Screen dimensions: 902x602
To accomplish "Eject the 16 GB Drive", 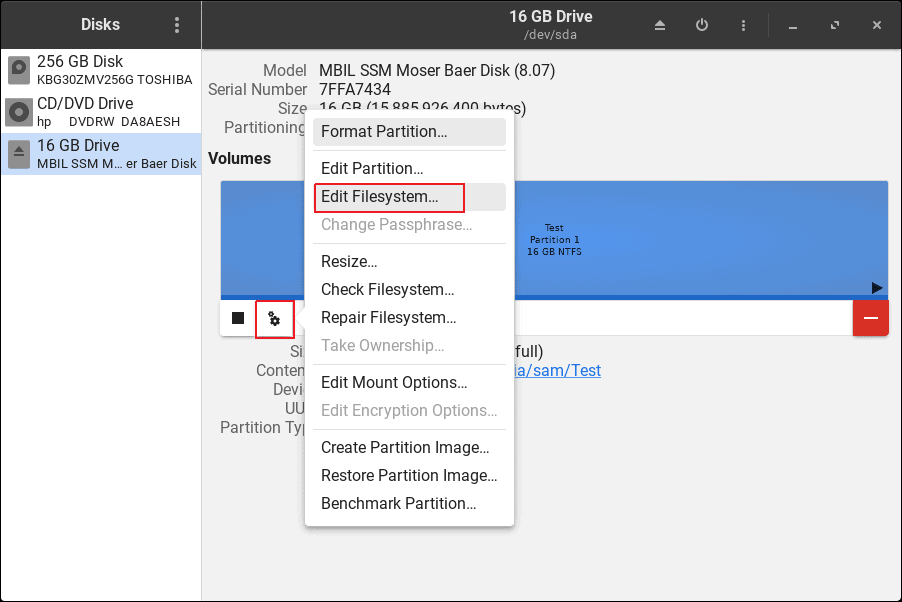I will pyautogui.click(x=660, y=25).
